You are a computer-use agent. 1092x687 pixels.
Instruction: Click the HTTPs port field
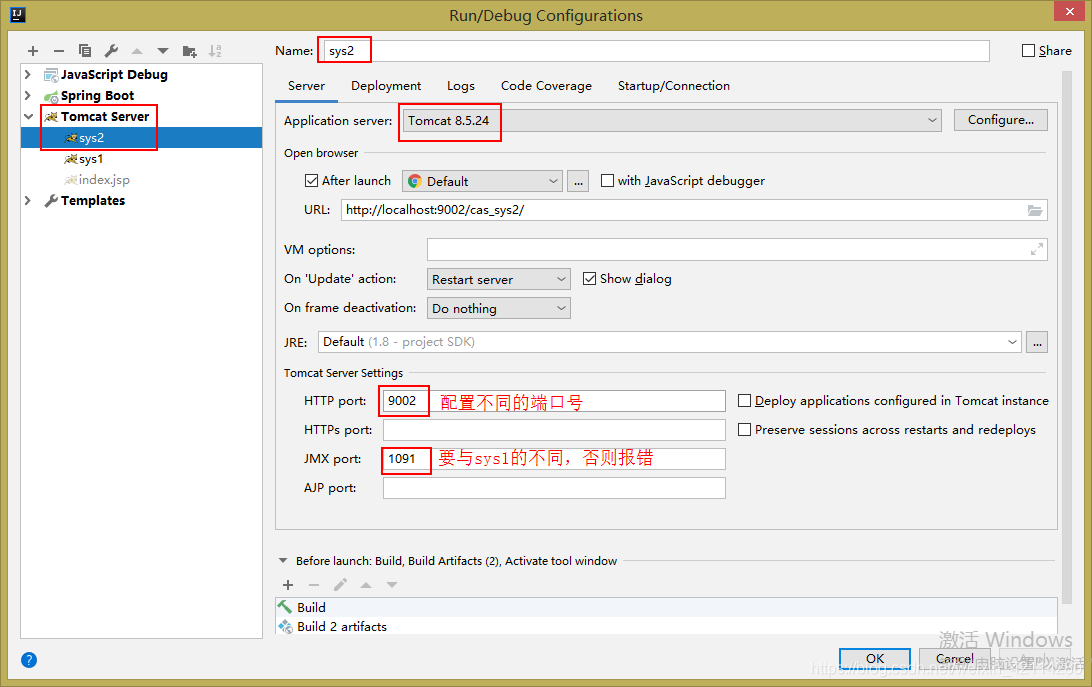coord(554,430)
